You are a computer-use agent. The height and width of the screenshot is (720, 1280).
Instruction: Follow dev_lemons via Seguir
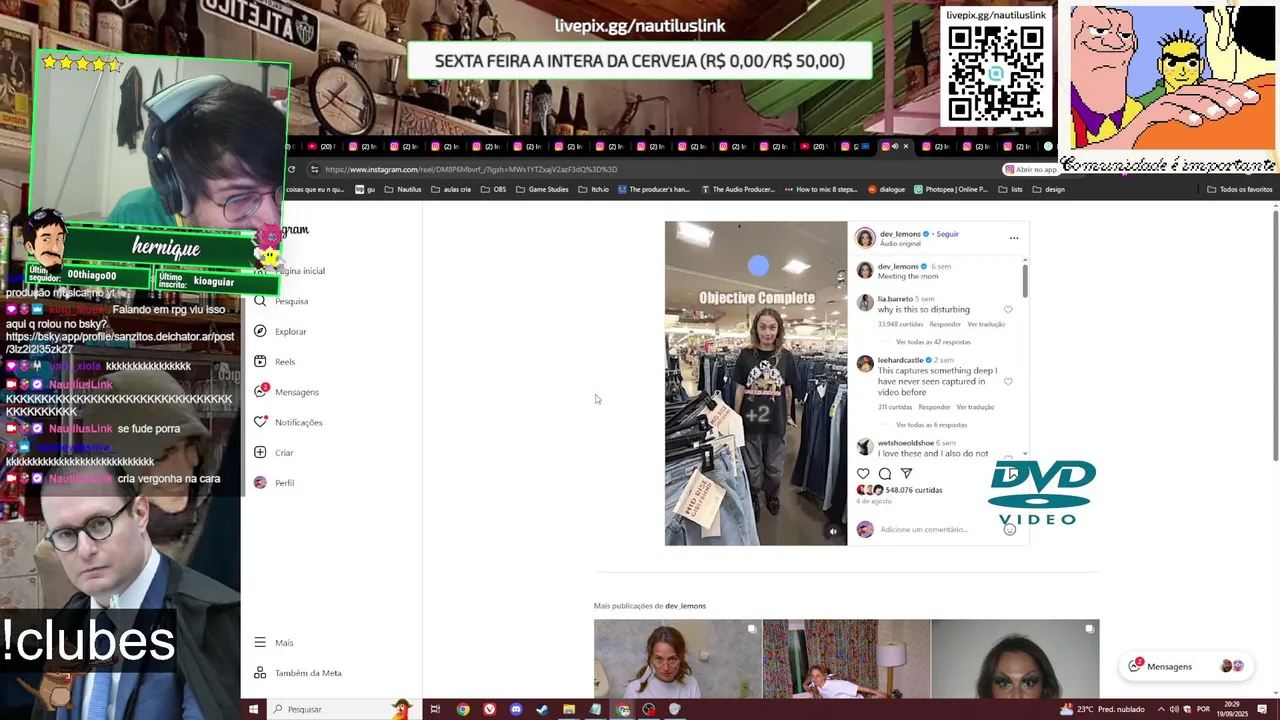[x=947, y=234]
